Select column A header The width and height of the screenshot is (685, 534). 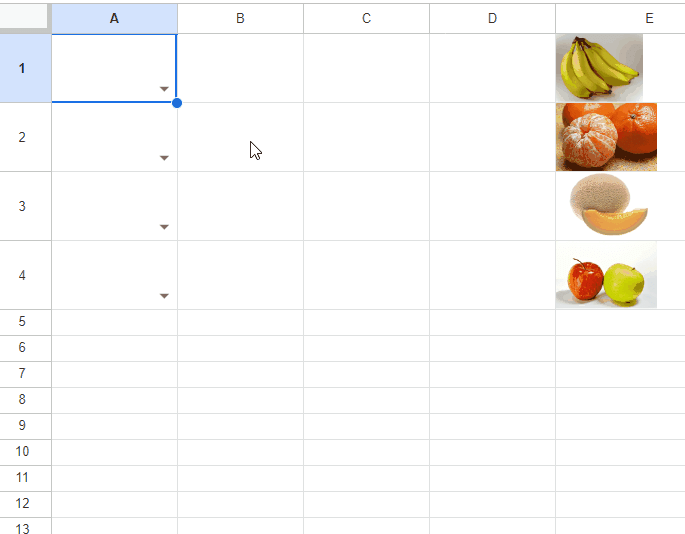click(114, 18)
